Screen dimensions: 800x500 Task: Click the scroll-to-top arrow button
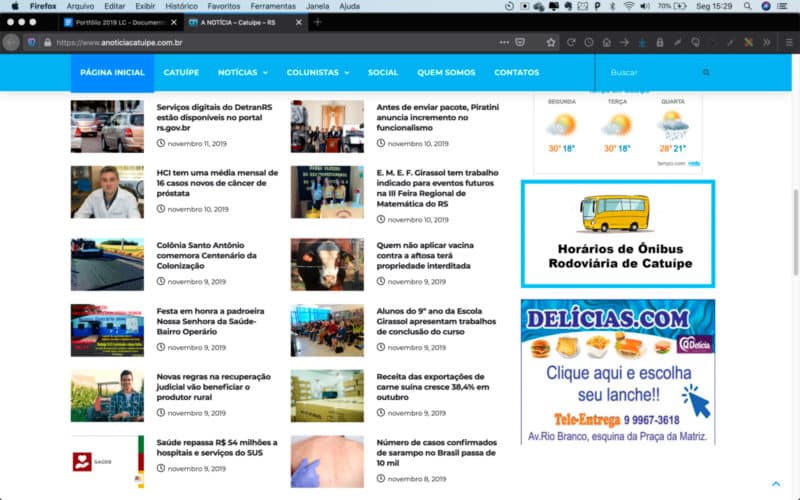776,483
